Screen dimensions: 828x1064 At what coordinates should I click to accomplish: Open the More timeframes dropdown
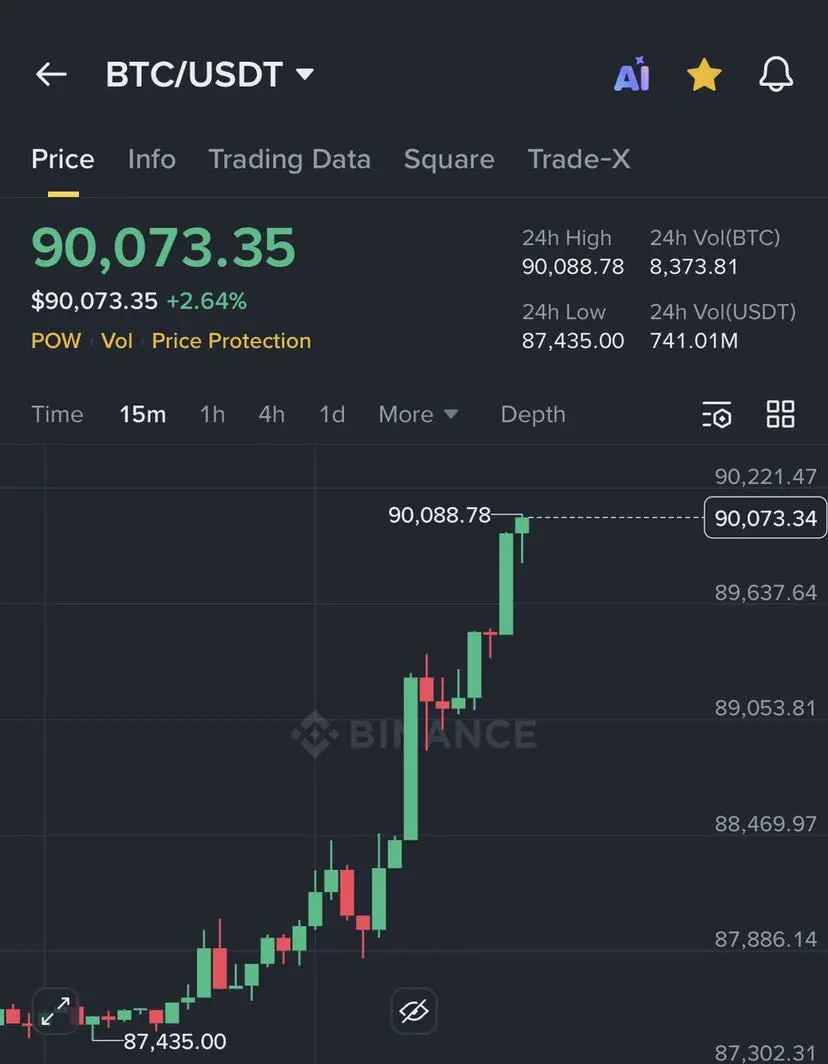[x=418, y=414]
